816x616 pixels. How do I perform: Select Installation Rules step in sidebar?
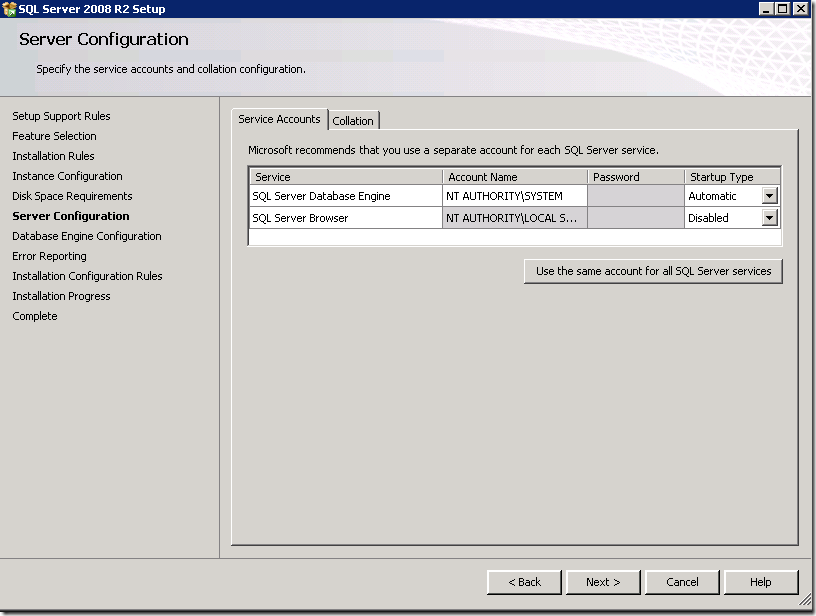pyautogui.click(x=54, y=156)
